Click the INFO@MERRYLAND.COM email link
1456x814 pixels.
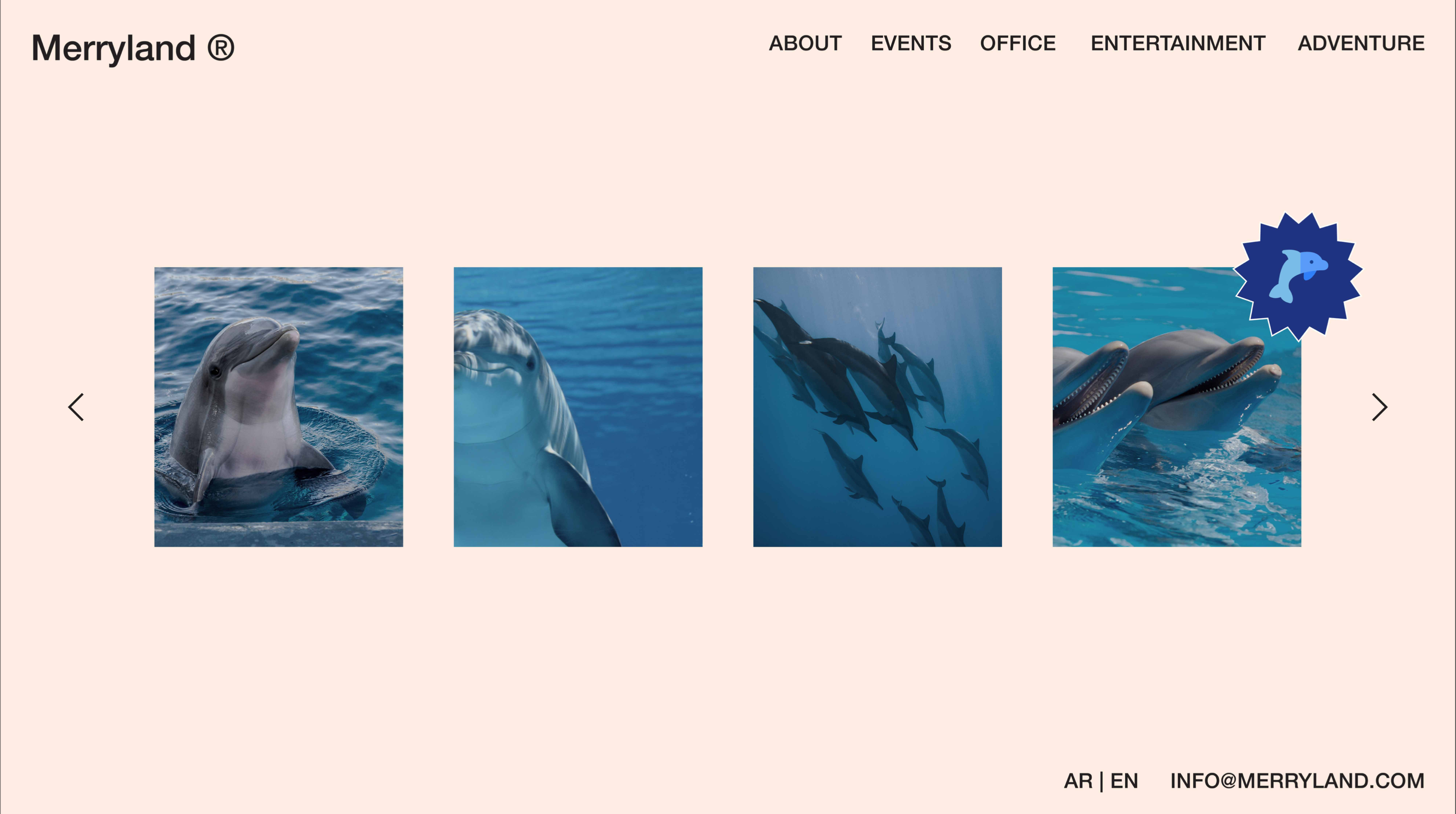pos(1297,781)
